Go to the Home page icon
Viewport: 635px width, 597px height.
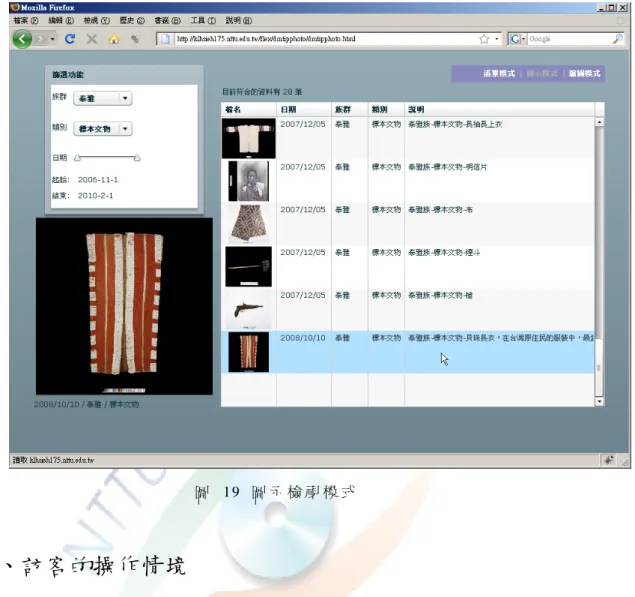(x=114, y=39)
